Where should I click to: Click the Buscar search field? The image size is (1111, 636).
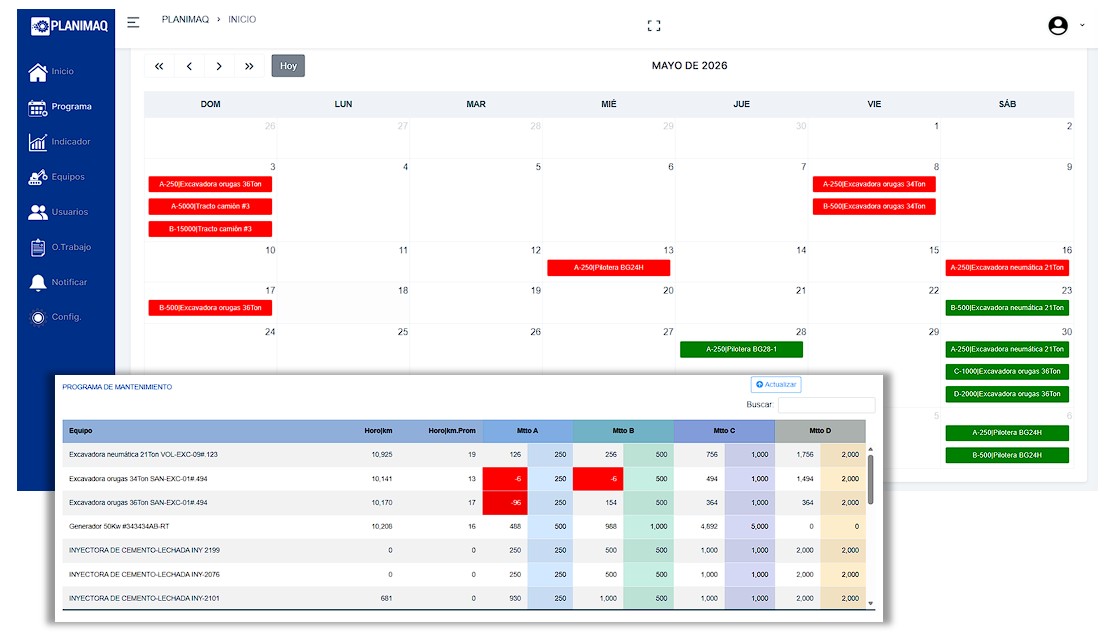tap(826, 405)
